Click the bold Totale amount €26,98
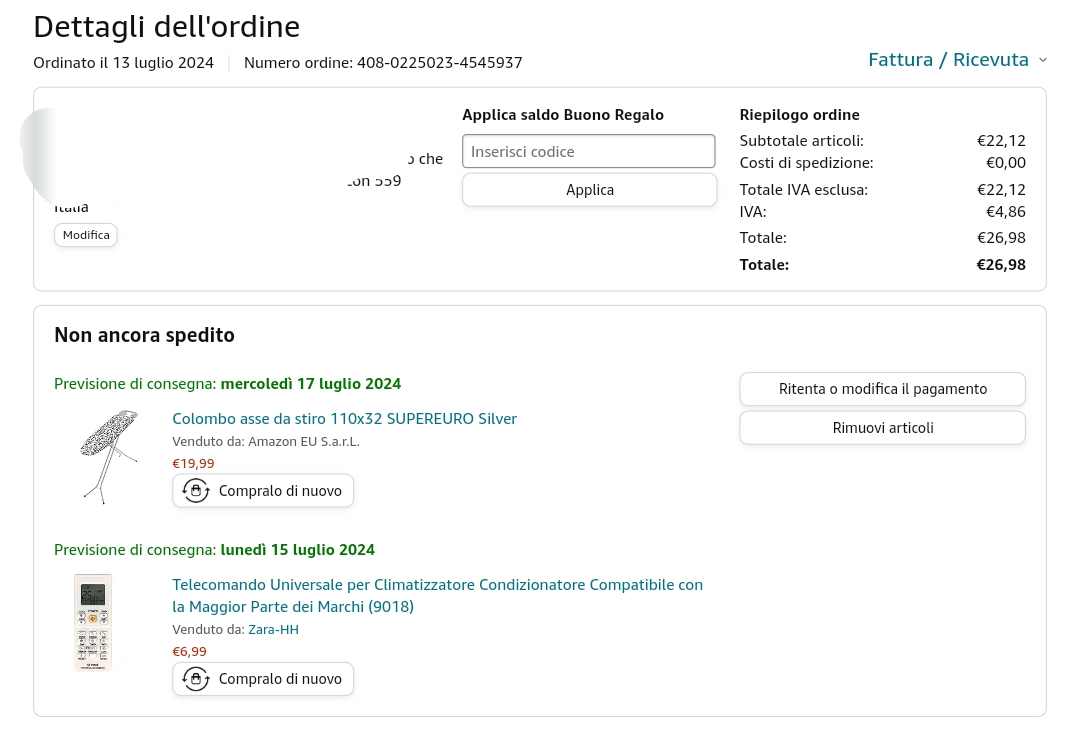Screen dimensions: 1080x742 tap(1001, 265)
